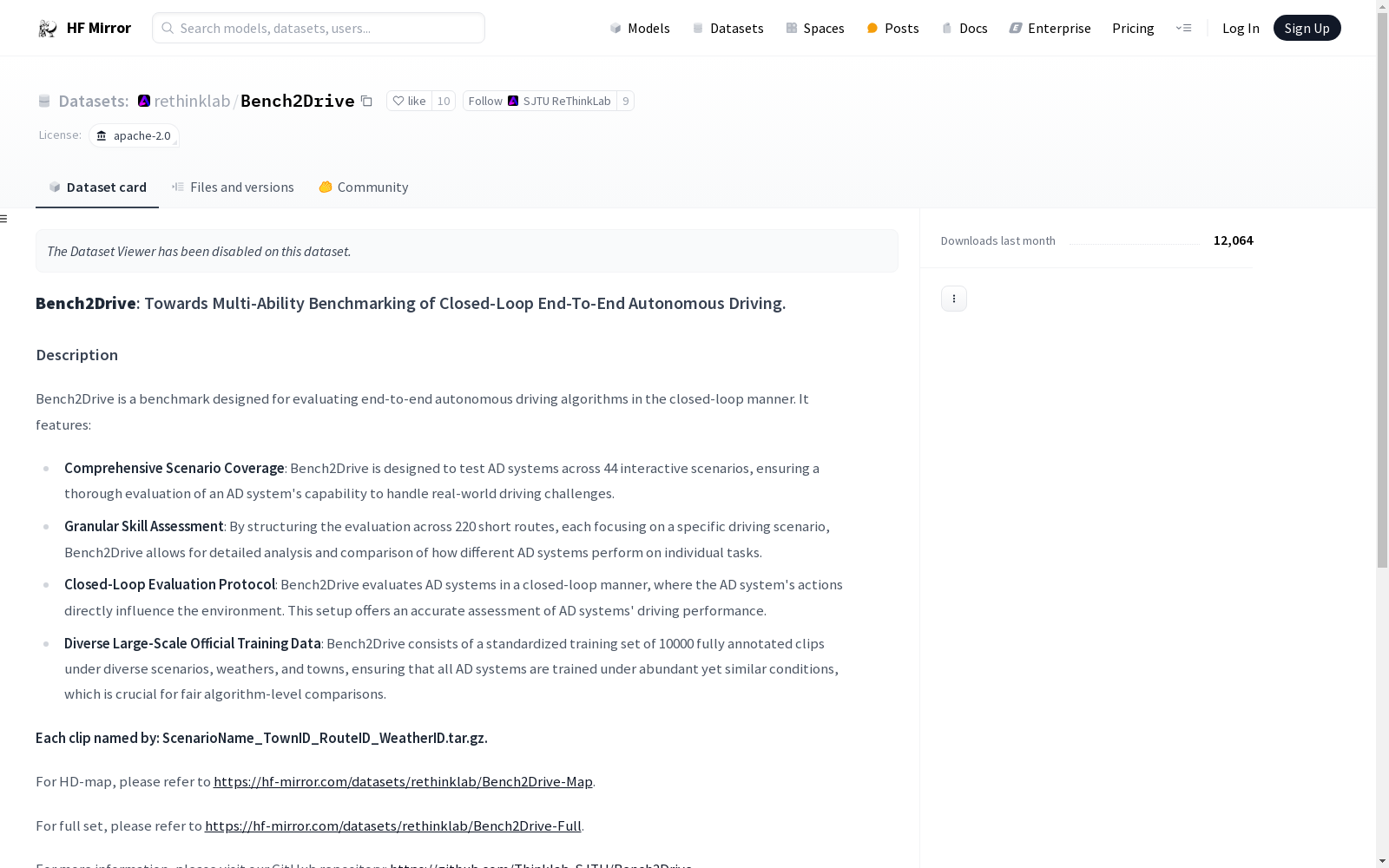Open the Community tab
The height and width of the screenshot is (868, 1389).
coord(363,187)
